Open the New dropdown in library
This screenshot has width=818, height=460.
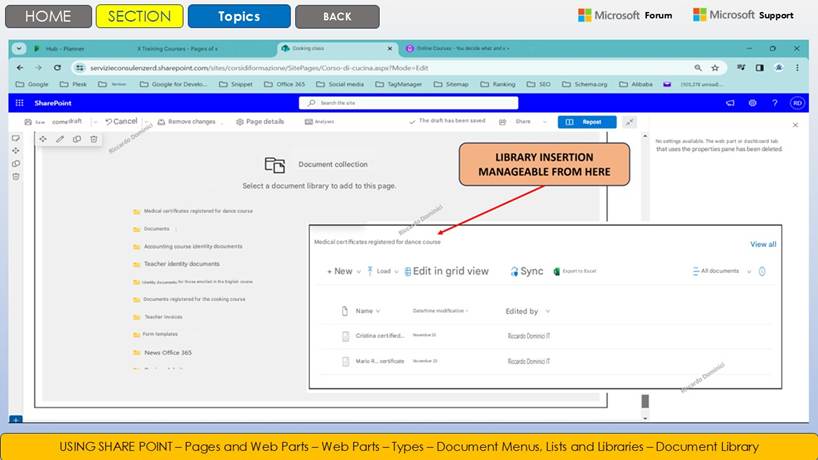344,271
